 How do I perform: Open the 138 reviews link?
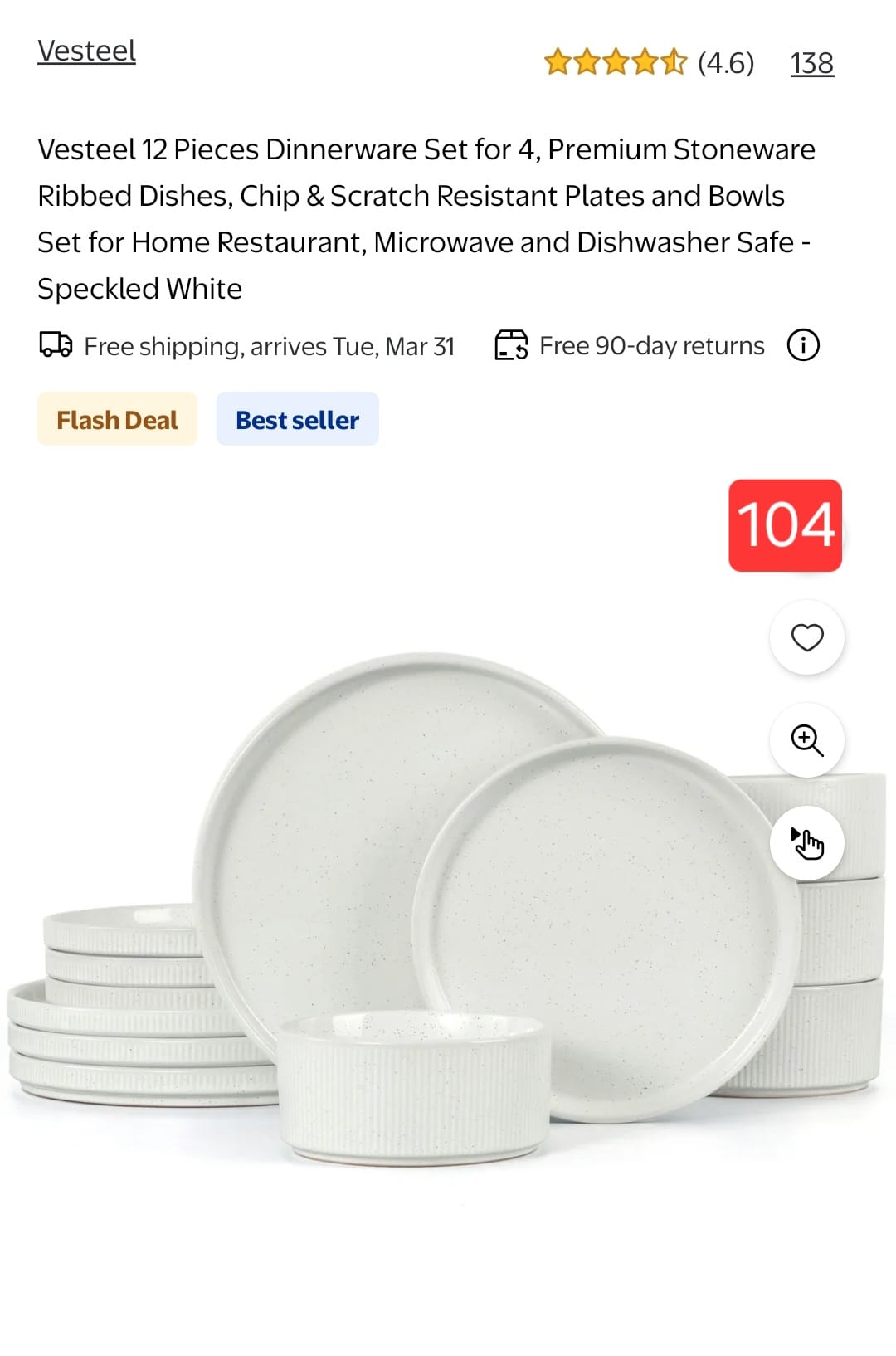pyautogui.click(x=811, y=63)
